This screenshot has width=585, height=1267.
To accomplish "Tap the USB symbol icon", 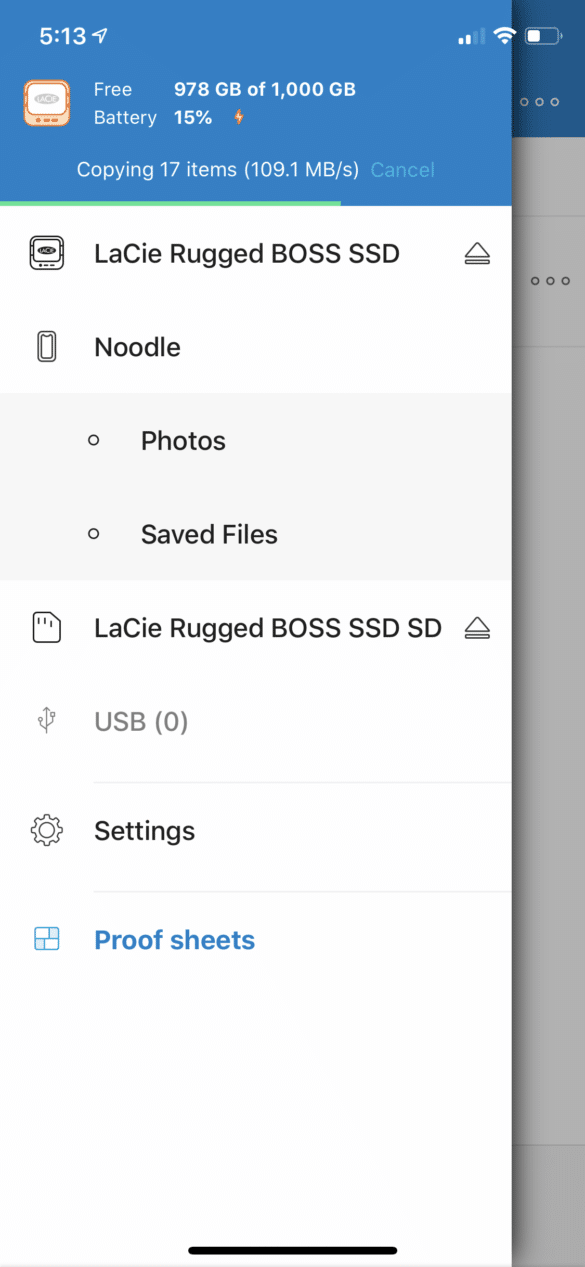I will (x=47, y=721).
